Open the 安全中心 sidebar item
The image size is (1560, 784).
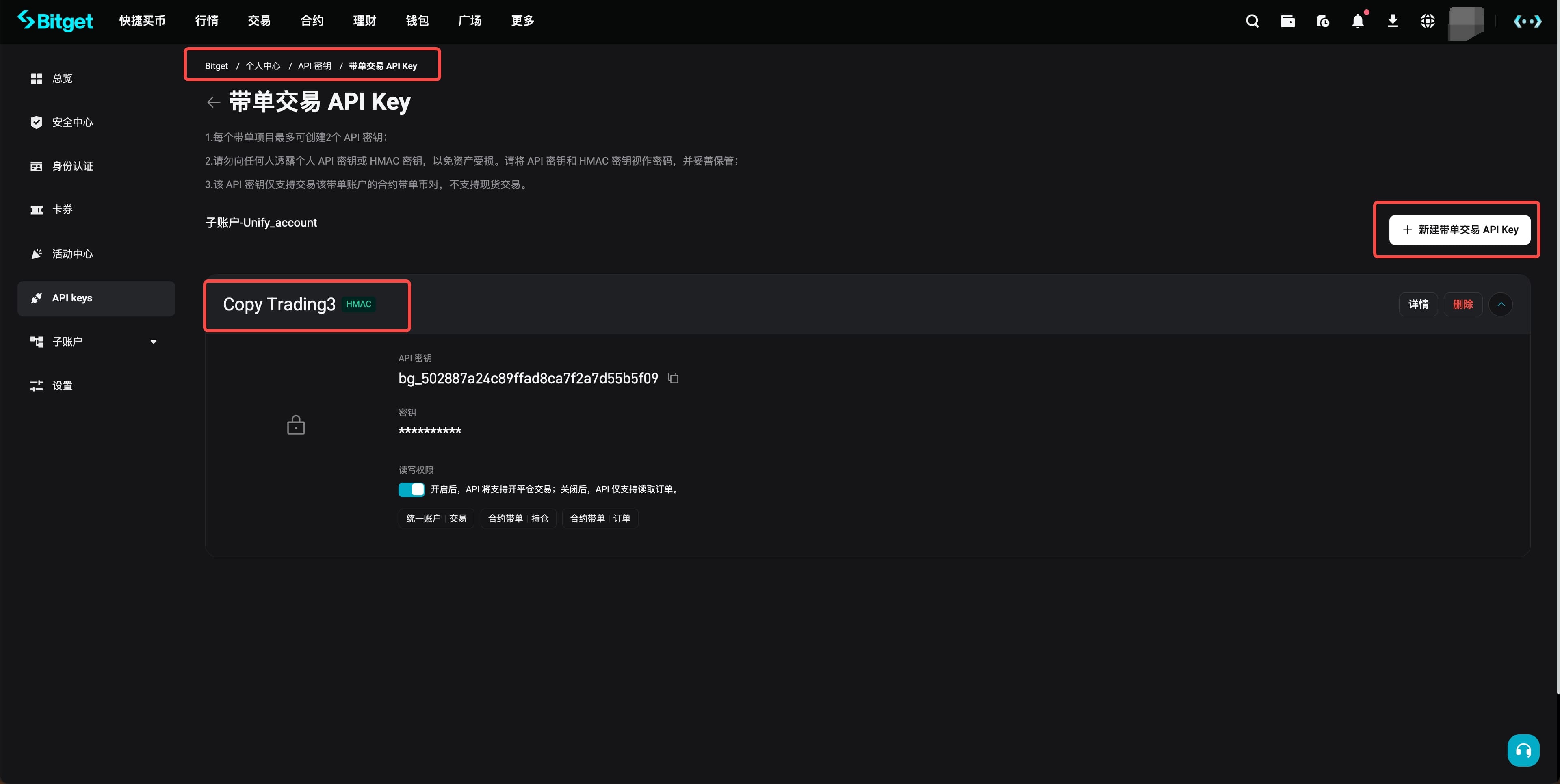coord(72,122)
